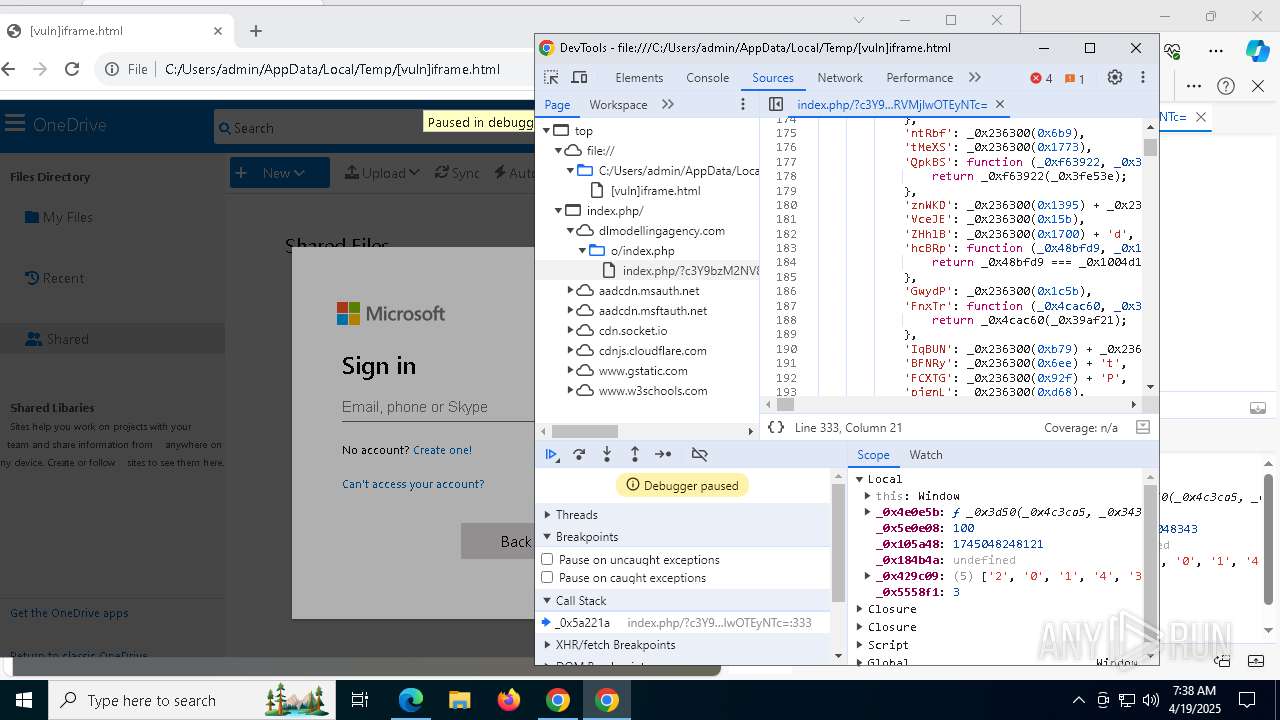Open DevTools customize three-dot menu
This screenshot has height=720, width=1280.
click(x=1143, y=77)
